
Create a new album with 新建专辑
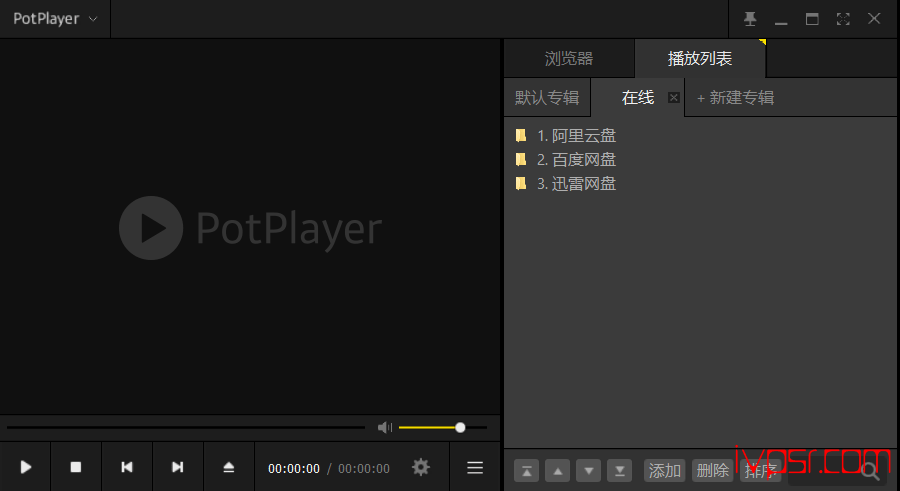[735, 98]
